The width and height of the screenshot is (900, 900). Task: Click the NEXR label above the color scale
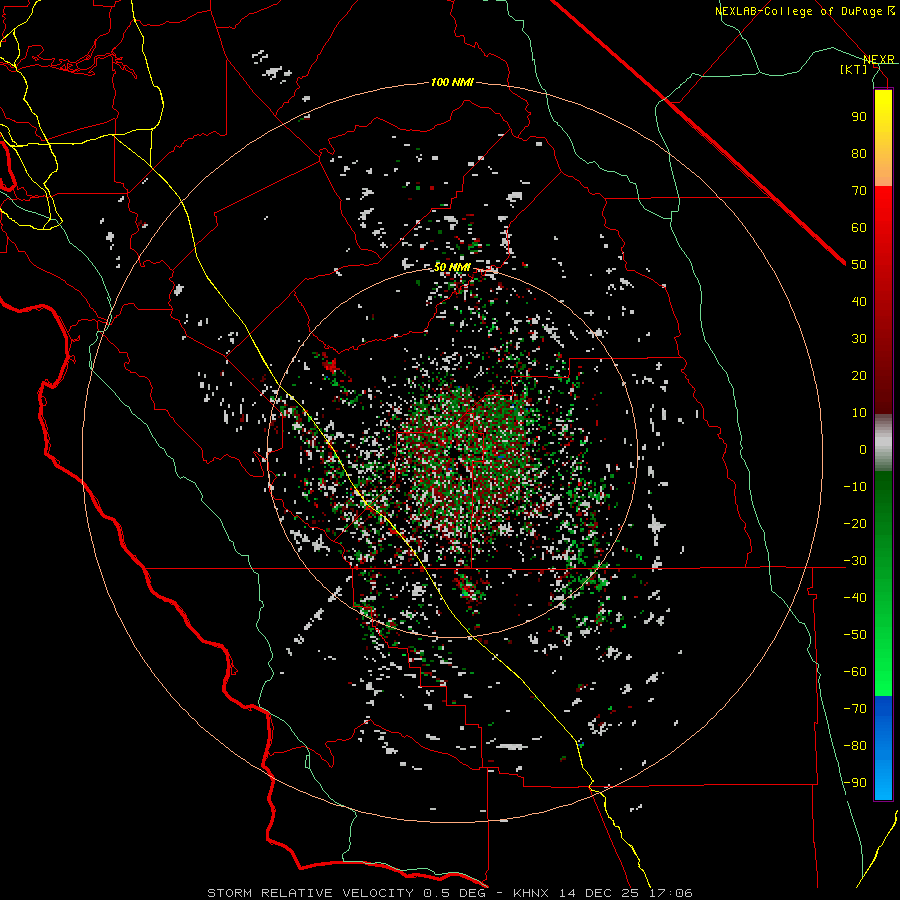878,60
